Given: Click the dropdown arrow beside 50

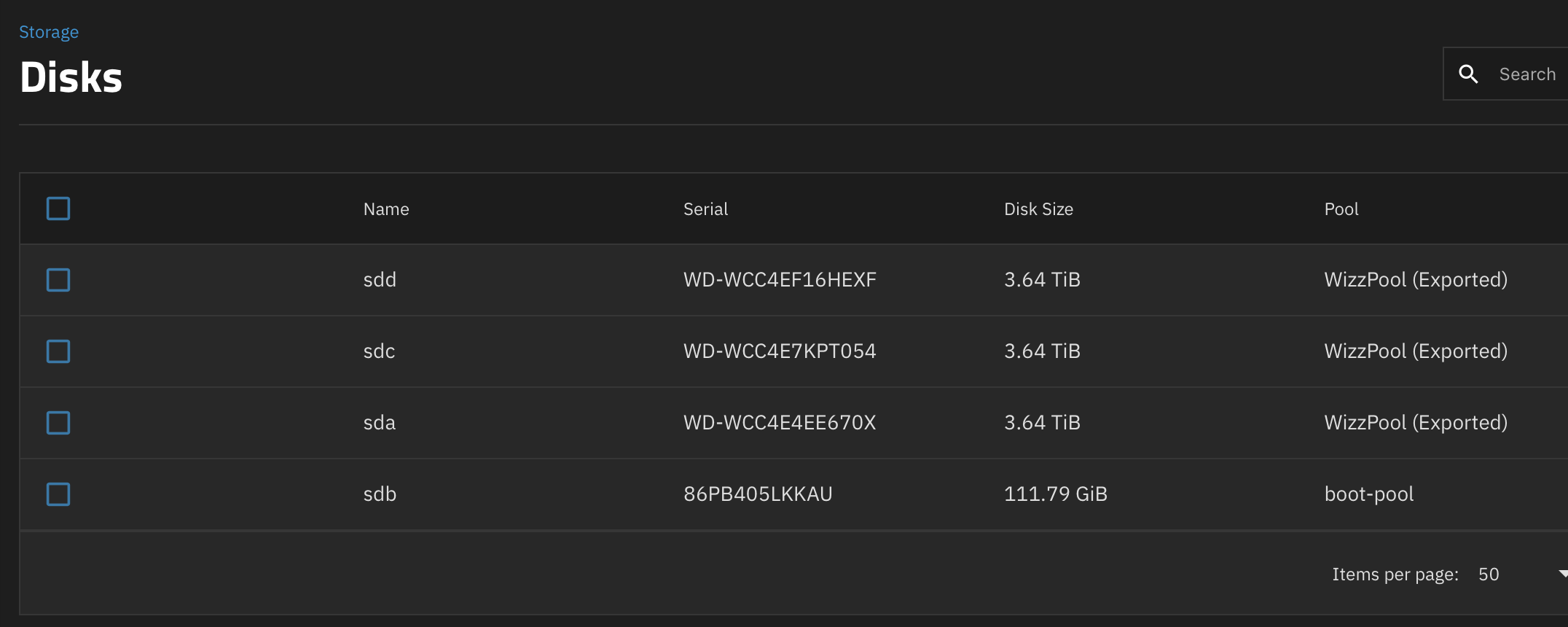Looking at the screenshot, I should click(x=1563, y=574).
